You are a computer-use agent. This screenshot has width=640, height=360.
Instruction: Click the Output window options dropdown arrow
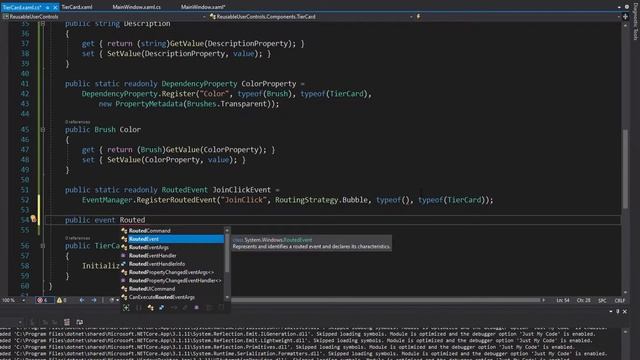coord(611,311)
